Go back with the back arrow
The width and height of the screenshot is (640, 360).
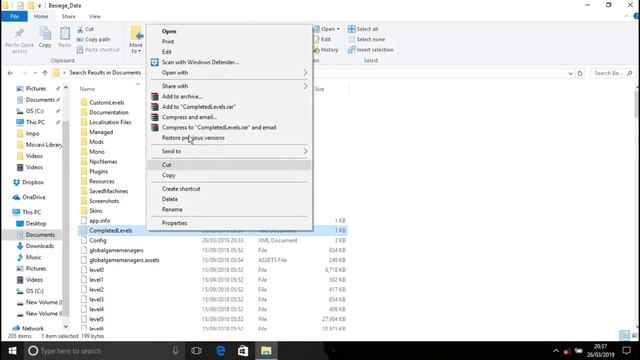[11, 73]
